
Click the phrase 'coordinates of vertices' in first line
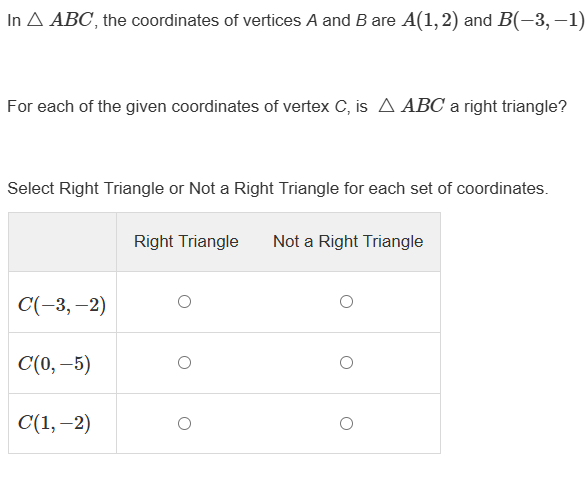tap(216, 21)
